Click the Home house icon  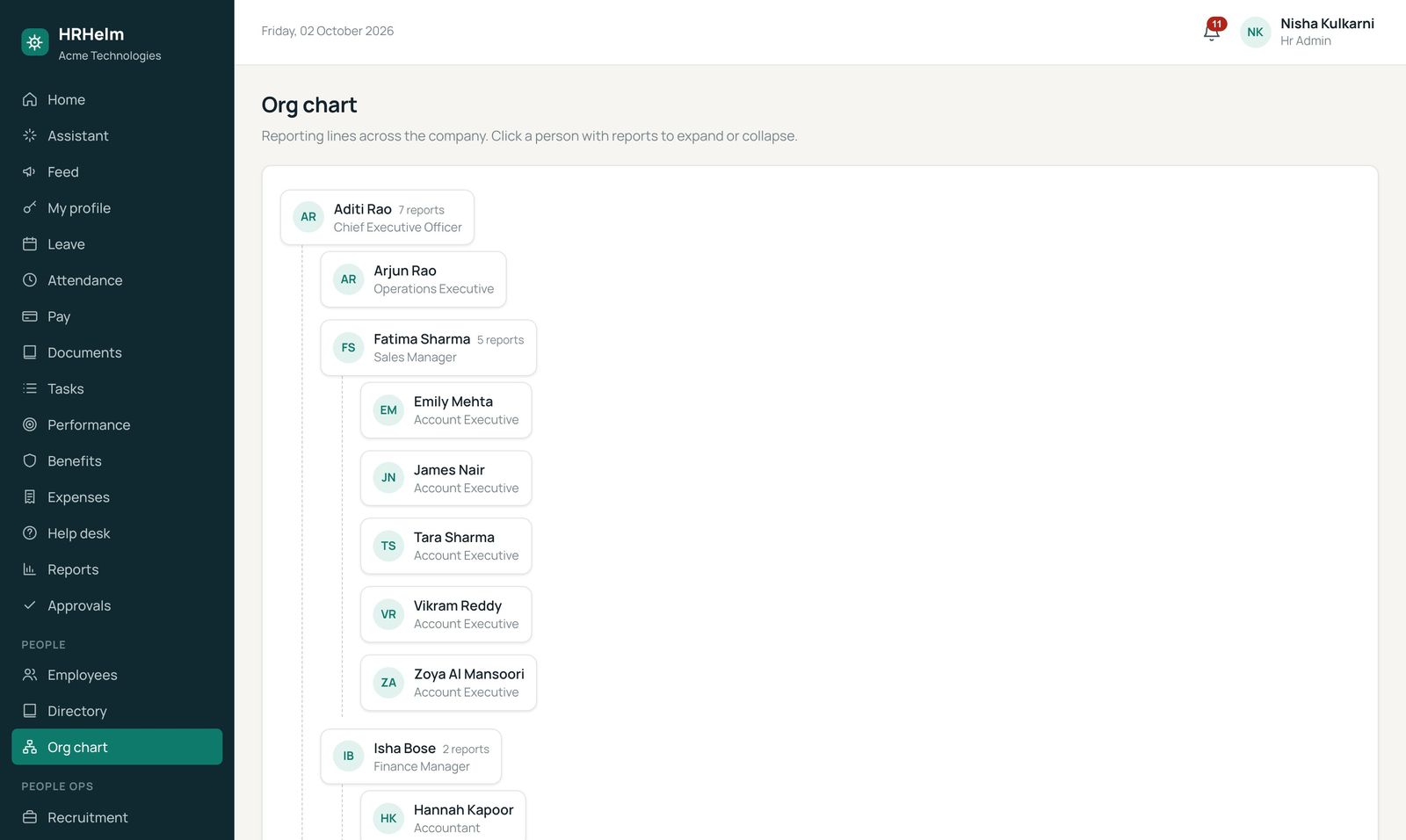tap(30, 99)
